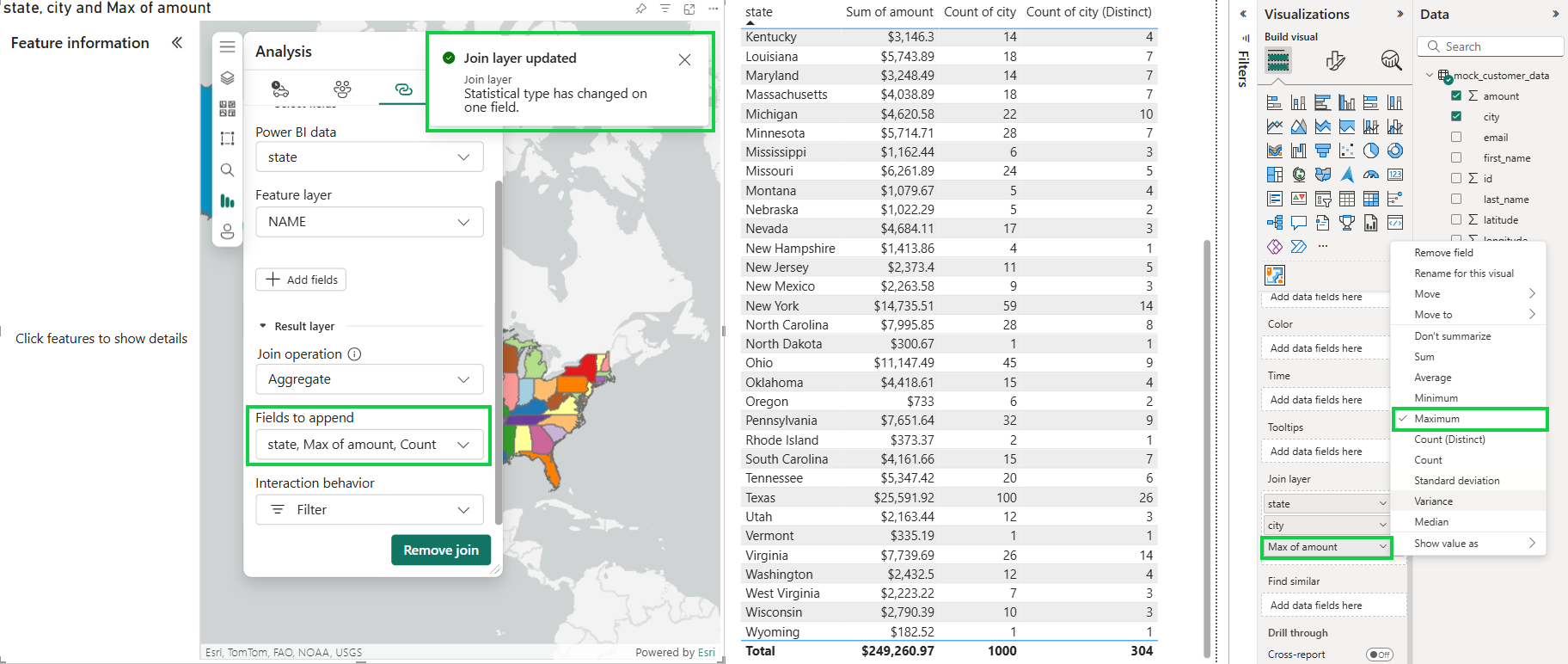Choose the Matrix visual
This screenshot has height=664, width=1568.
pos(1371,199)
